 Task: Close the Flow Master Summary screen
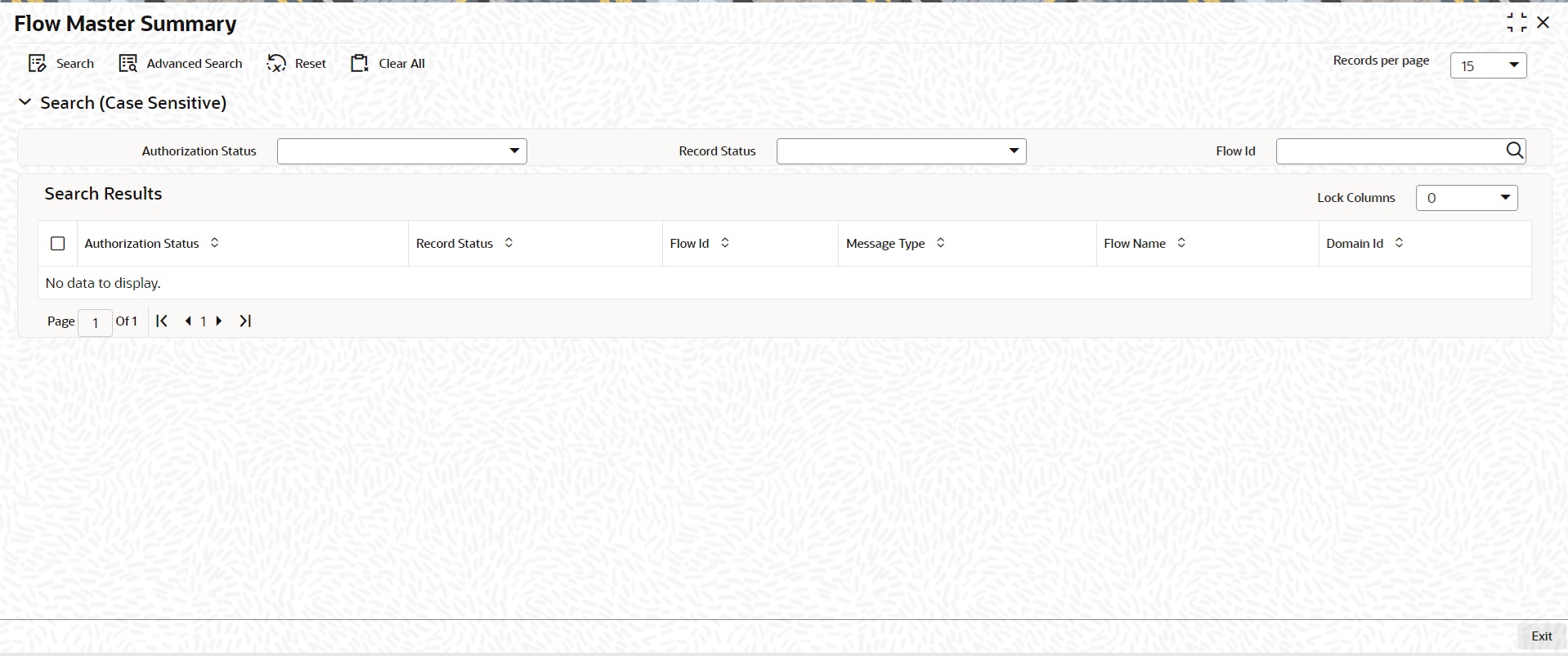tap(1543, 23)
